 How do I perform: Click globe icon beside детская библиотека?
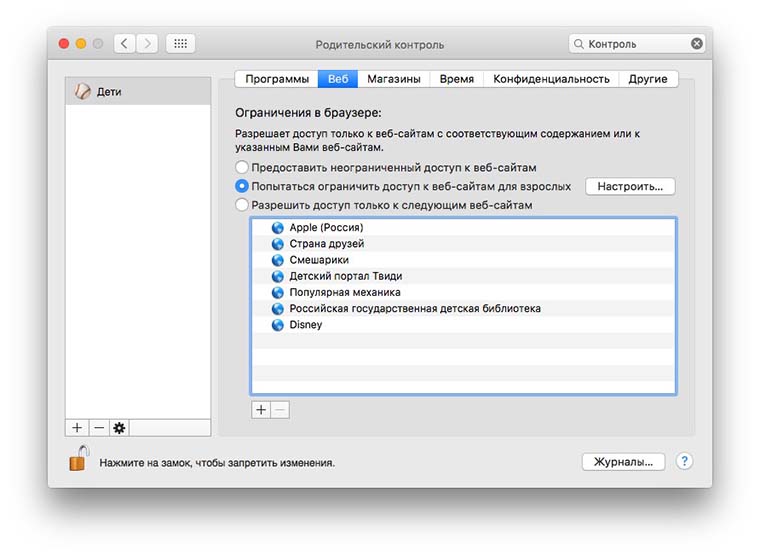click(x=278, y=309)
